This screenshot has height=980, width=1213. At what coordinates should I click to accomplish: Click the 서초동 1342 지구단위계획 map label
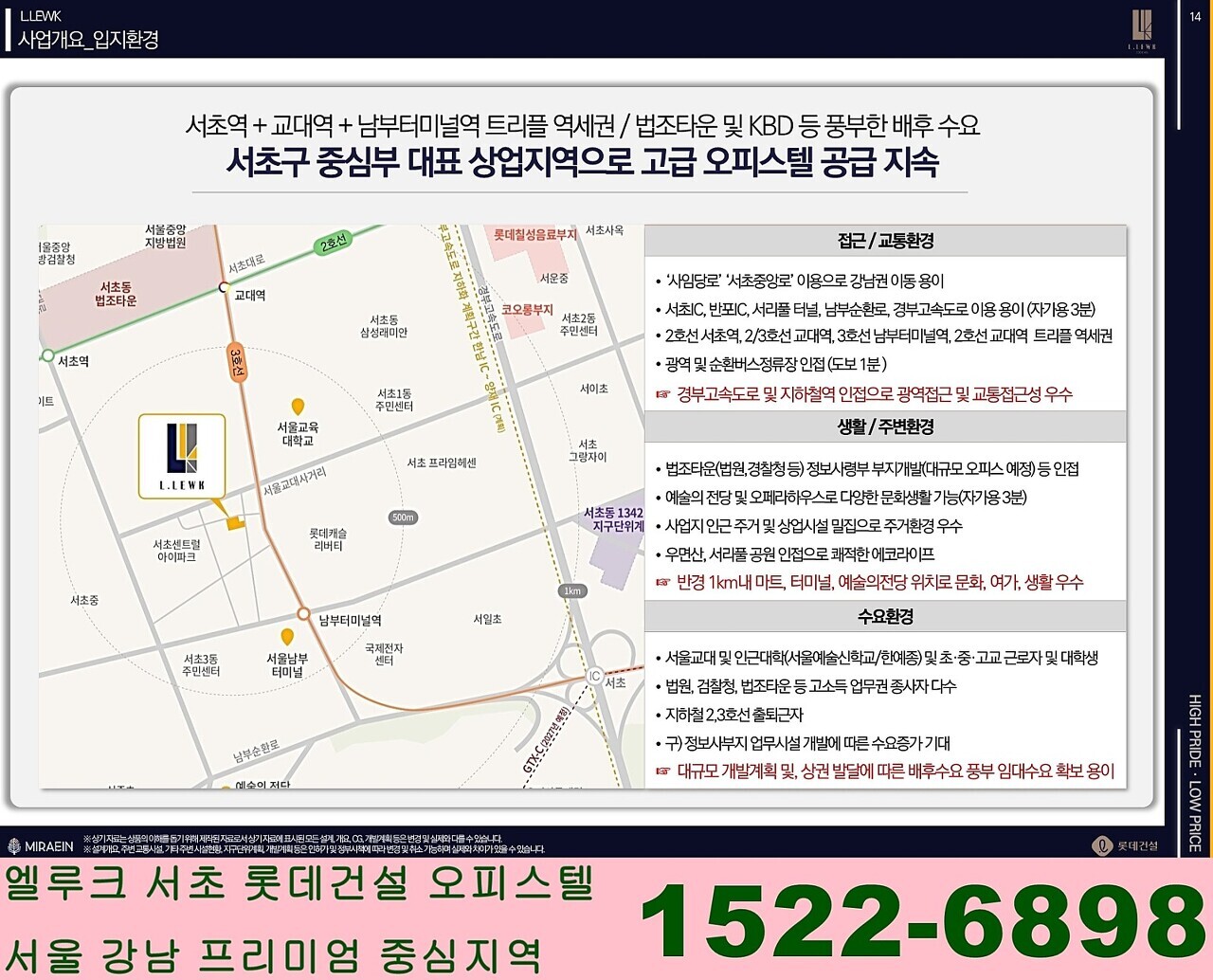(613, 519)
